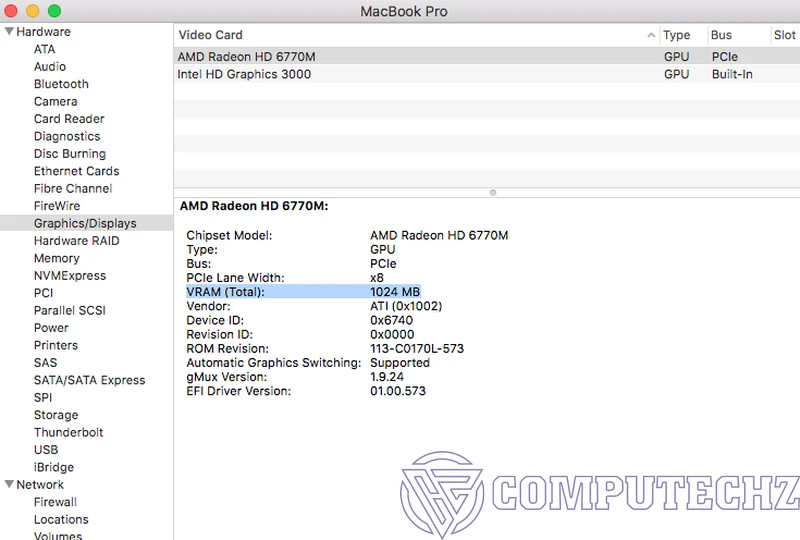
Task: Open the FireWire entry
Action: pos(57,206)
